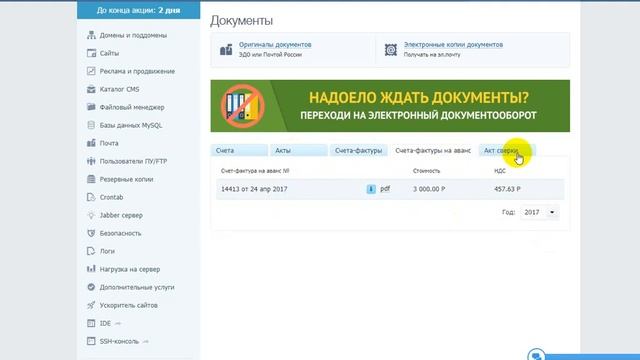
Task: Open the Электронные копии документов link
Action: tap(453, 44)
